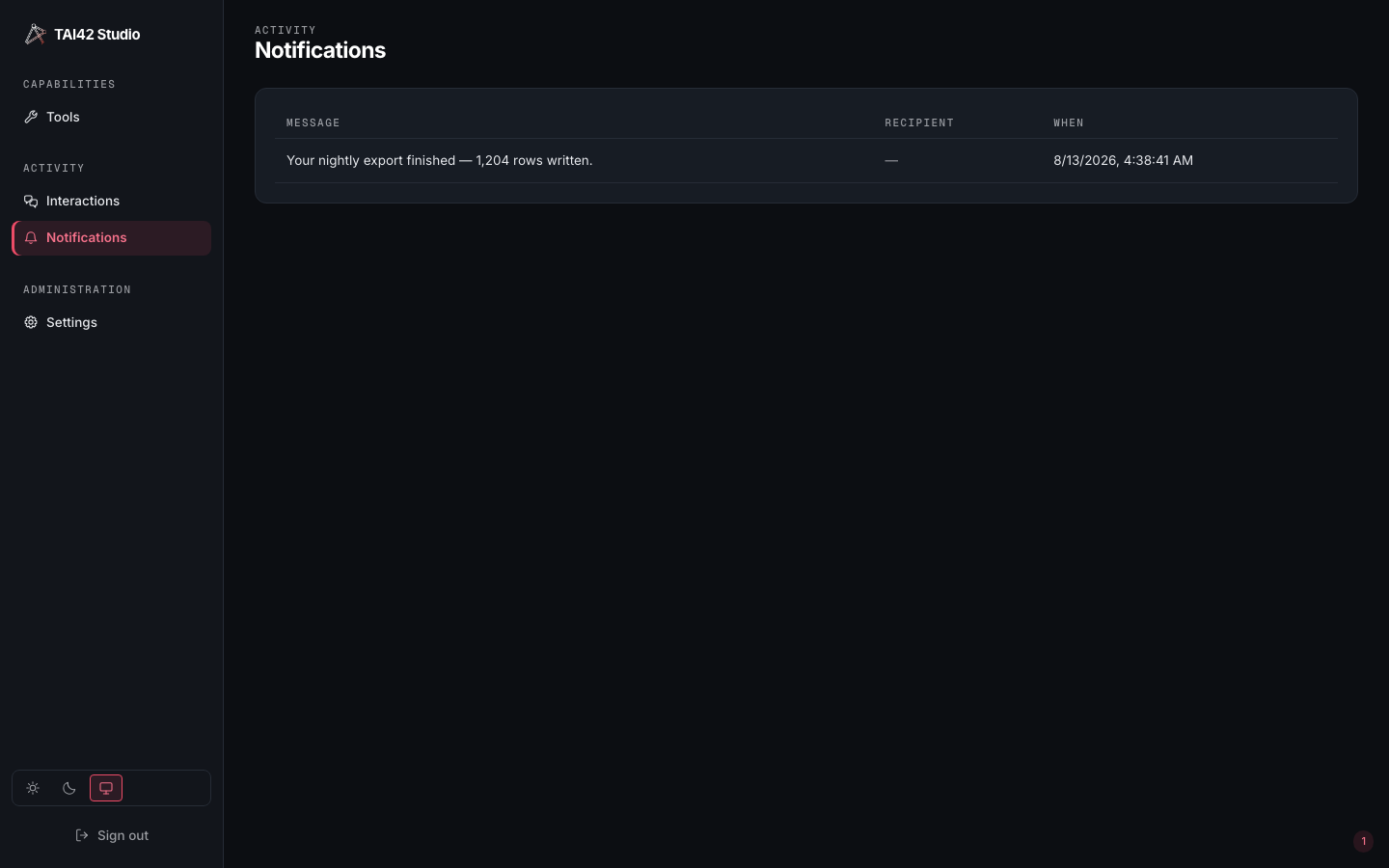Viewport: 1389px width, 868px height.
Task: Sign out of the studio
Action: [x=111, y=835]
